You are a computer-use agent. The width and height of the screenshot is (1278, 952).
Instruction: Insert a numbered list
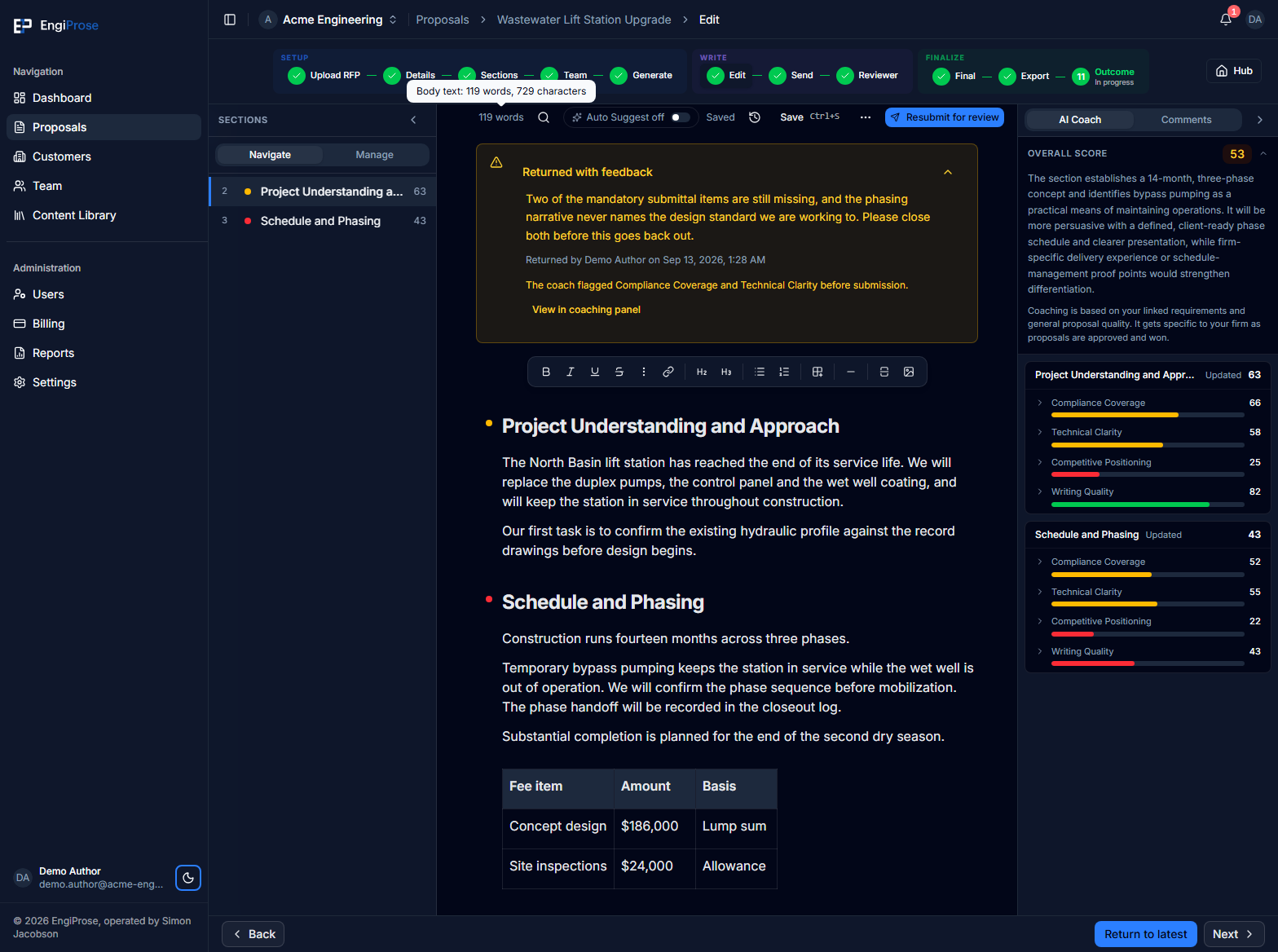[x=784, y=372]
